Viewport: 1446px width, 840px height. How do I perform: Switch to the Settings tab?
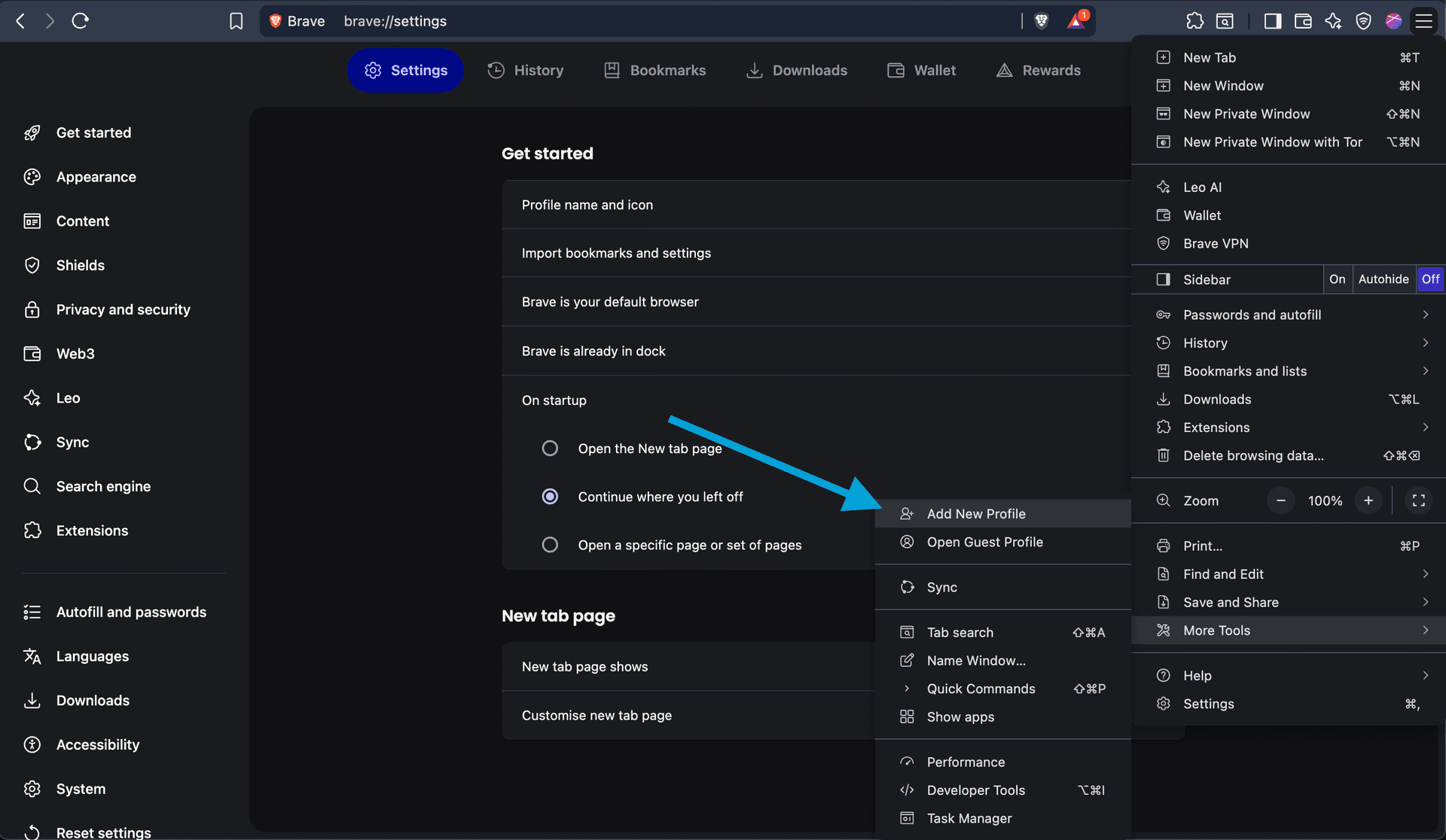pos(405,71)
